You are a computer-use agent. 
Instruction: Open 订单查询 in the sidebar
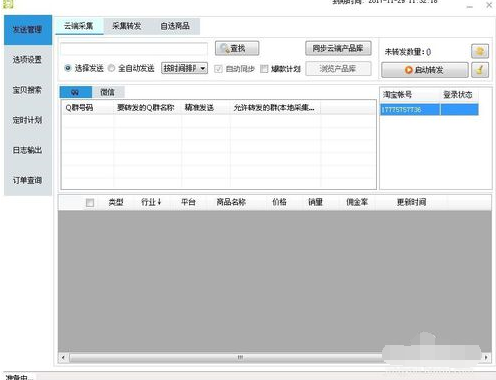coord(28,180)
